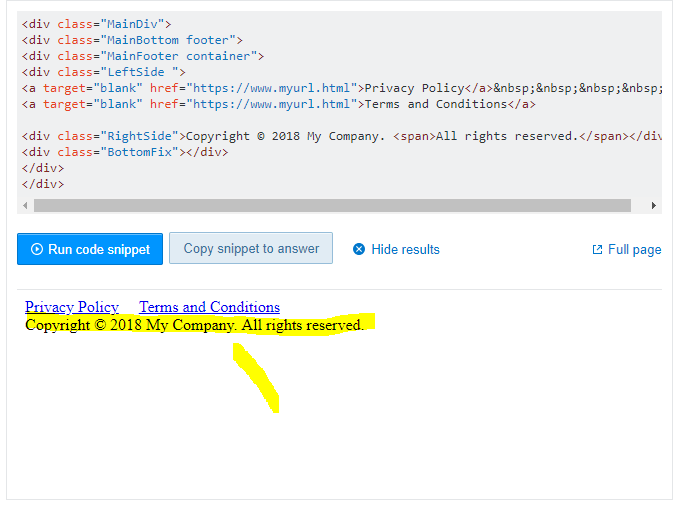Open the Privacy Policy link in results
The height and width of the screenshot is (506, 682).
(72, 307)
